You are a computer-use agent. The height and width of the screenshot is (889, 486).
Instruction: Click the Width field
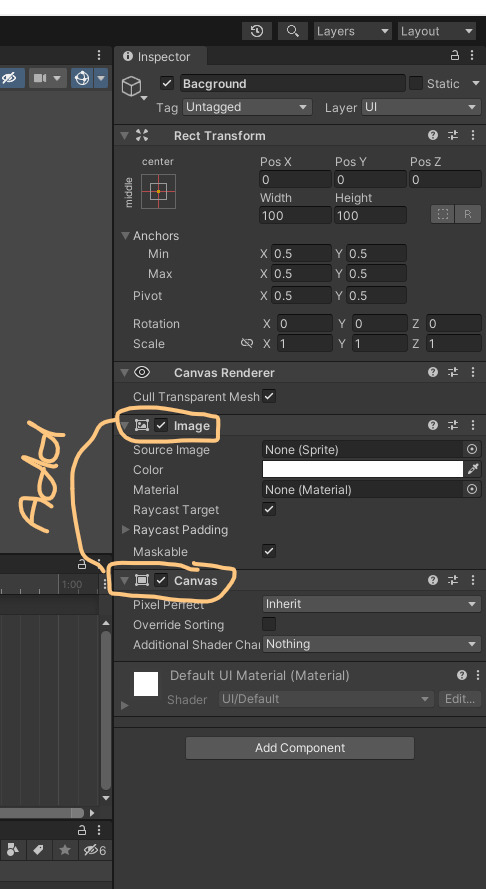[295, 215]
